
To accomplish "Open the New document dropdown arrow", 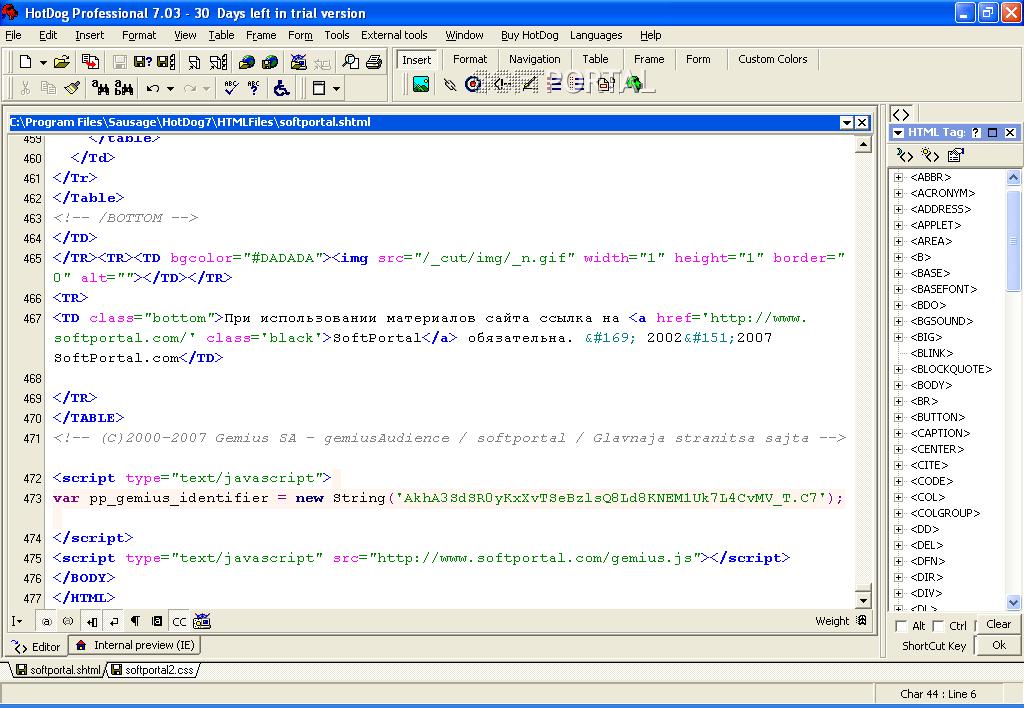I will coord(43,63).
